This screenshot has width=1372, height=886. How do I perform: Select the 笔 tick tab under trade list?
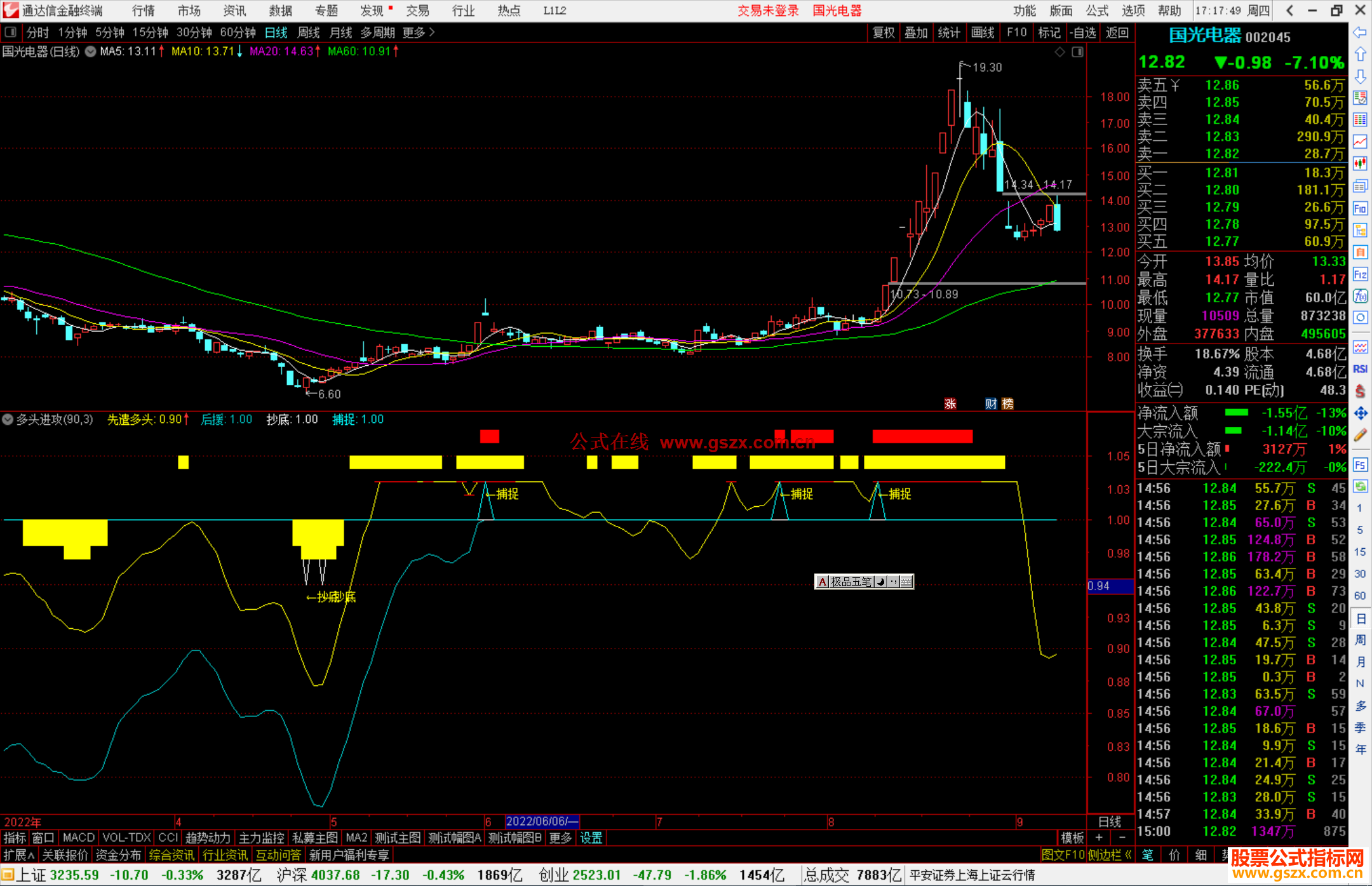tap(1148, 855)
